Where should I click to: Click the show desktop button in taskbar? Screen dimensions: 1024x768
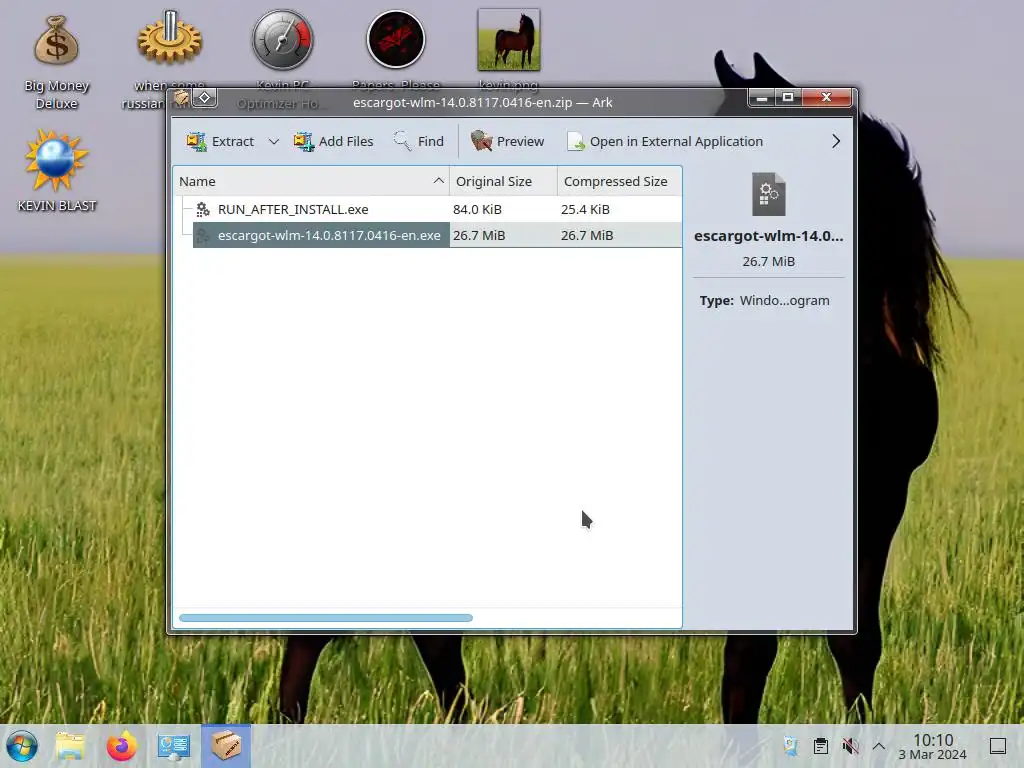point(998,746)
